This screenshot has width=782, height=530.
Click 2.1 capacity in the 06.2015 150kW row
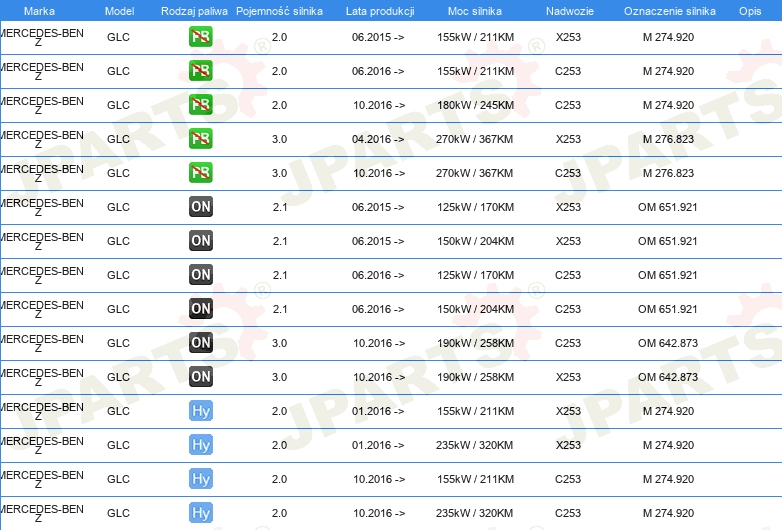[x=280, y=241]
